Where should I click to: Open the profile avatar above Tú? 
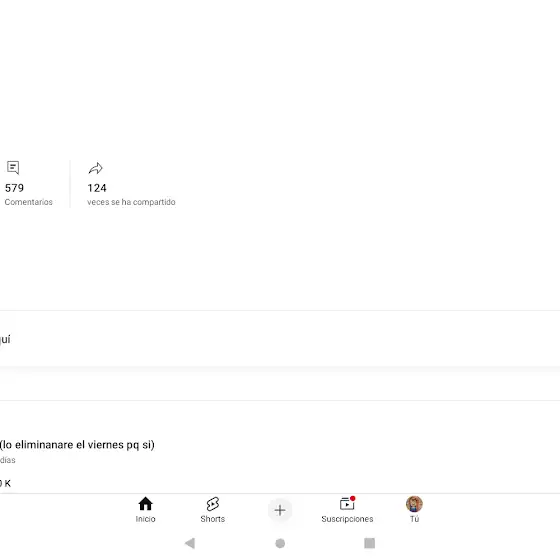(x=414, y=504)
